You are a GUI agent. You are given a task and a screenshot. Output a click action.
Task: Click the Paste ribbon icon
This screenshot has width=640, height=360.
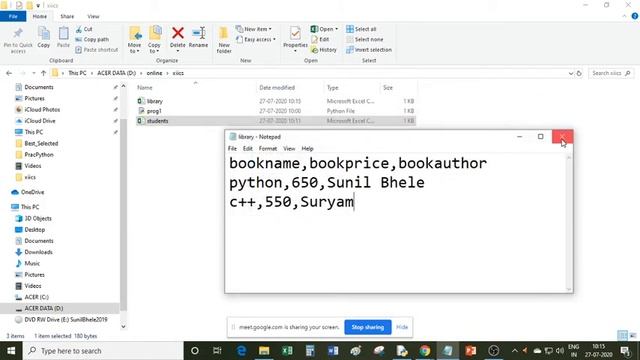63,38
